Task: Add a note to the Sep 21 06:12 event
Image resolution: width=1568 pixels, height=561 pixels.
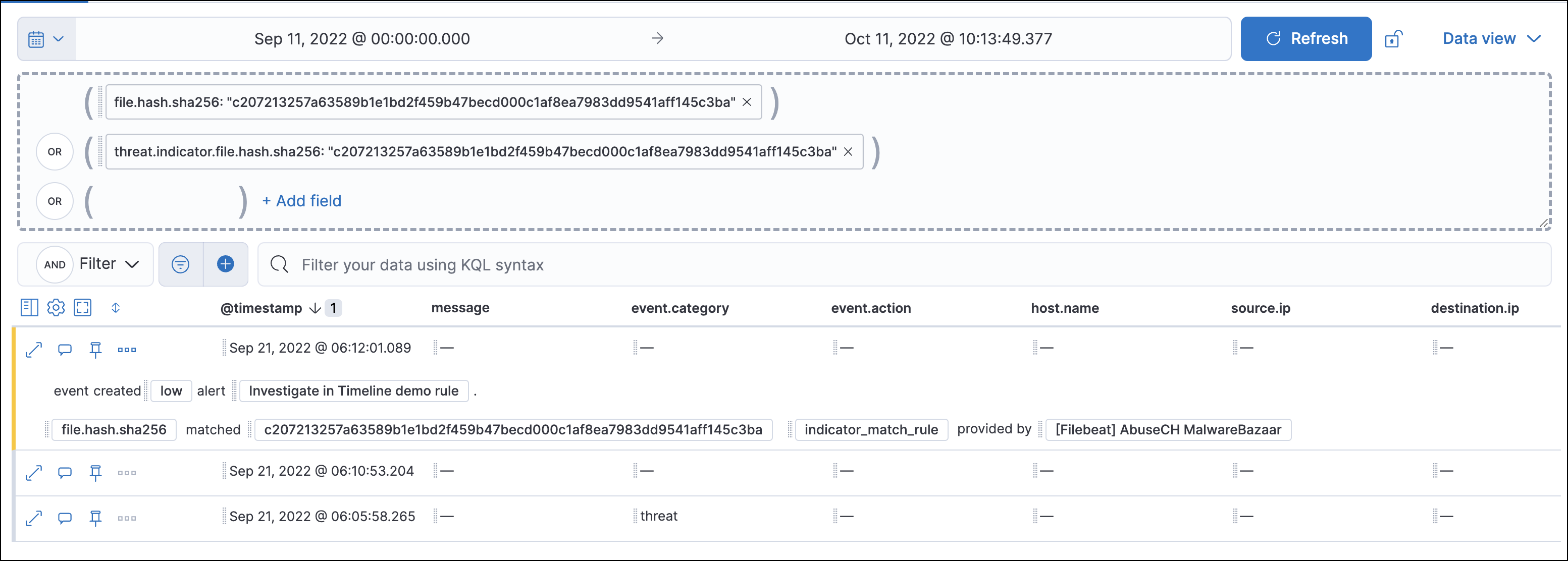Action: [65, 349]
